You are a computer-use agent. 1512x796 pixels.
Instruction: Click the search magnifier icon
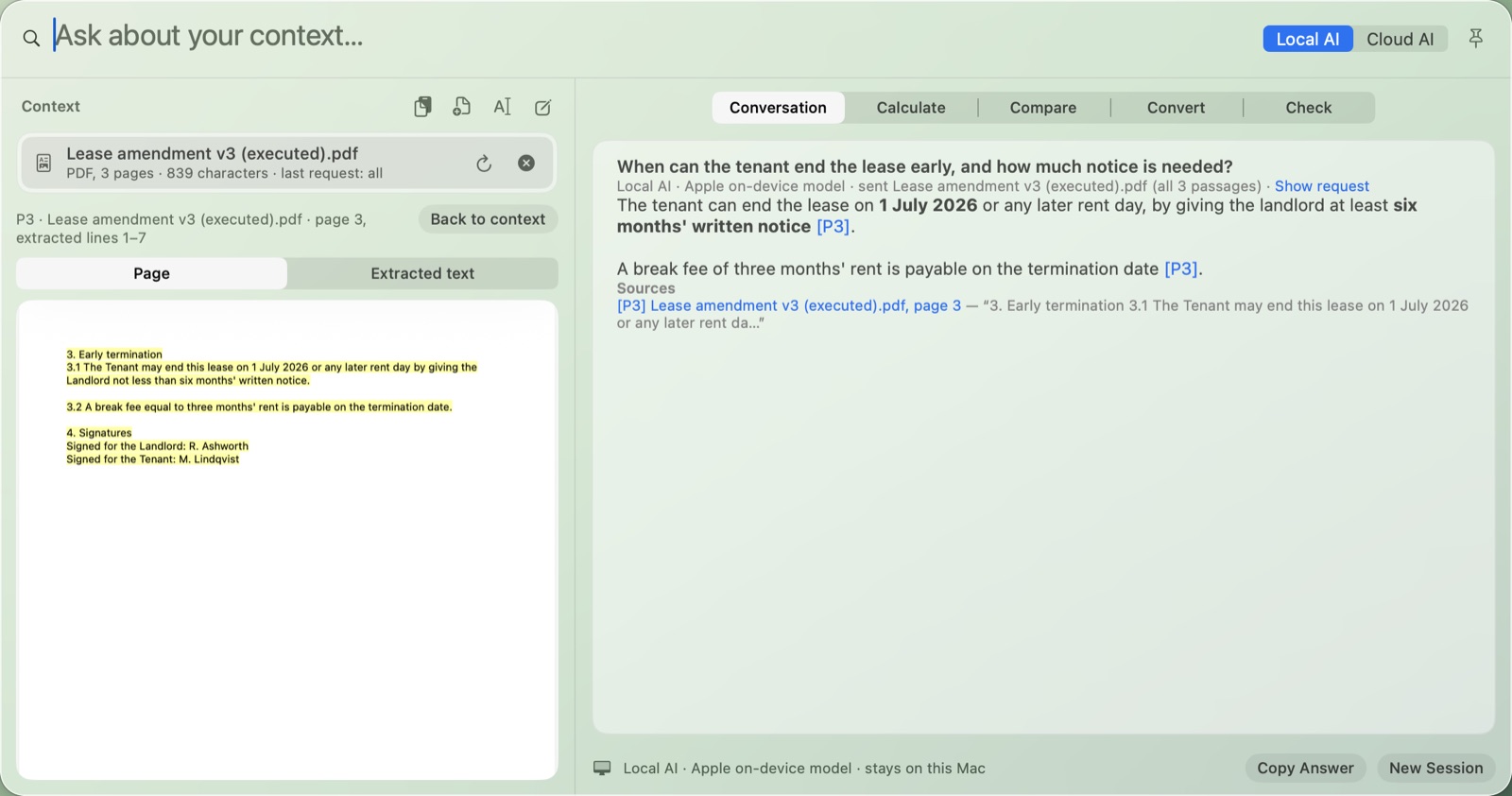coord(31,38)
